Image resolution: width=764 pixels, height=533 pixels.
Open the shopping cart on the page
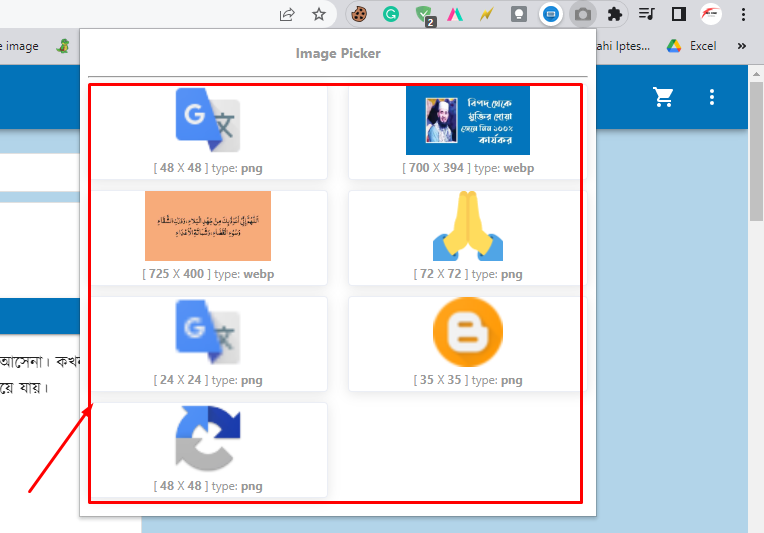[663, 97]
